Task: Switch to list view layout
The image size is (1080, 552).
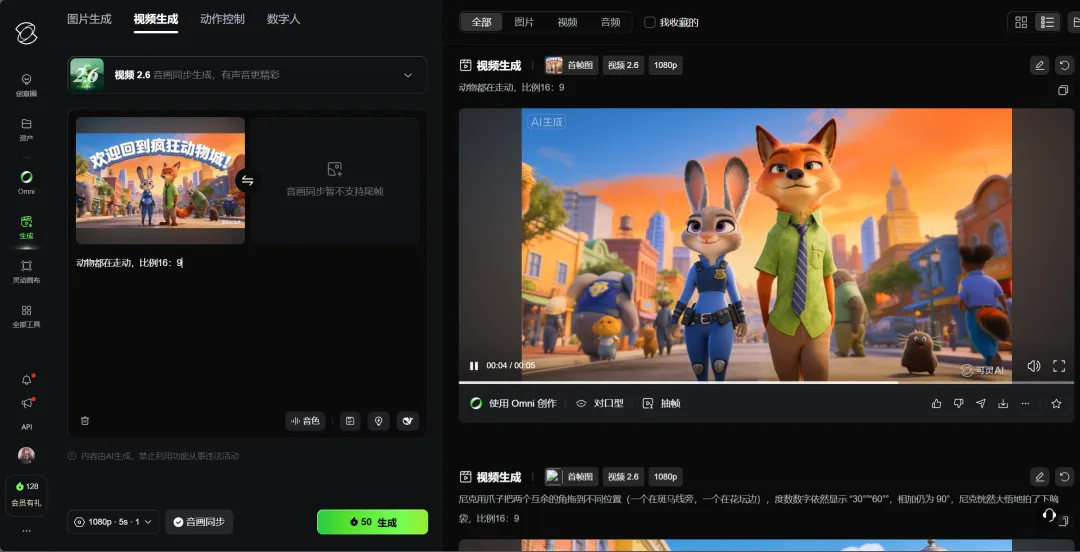Action: (1048, 22)
